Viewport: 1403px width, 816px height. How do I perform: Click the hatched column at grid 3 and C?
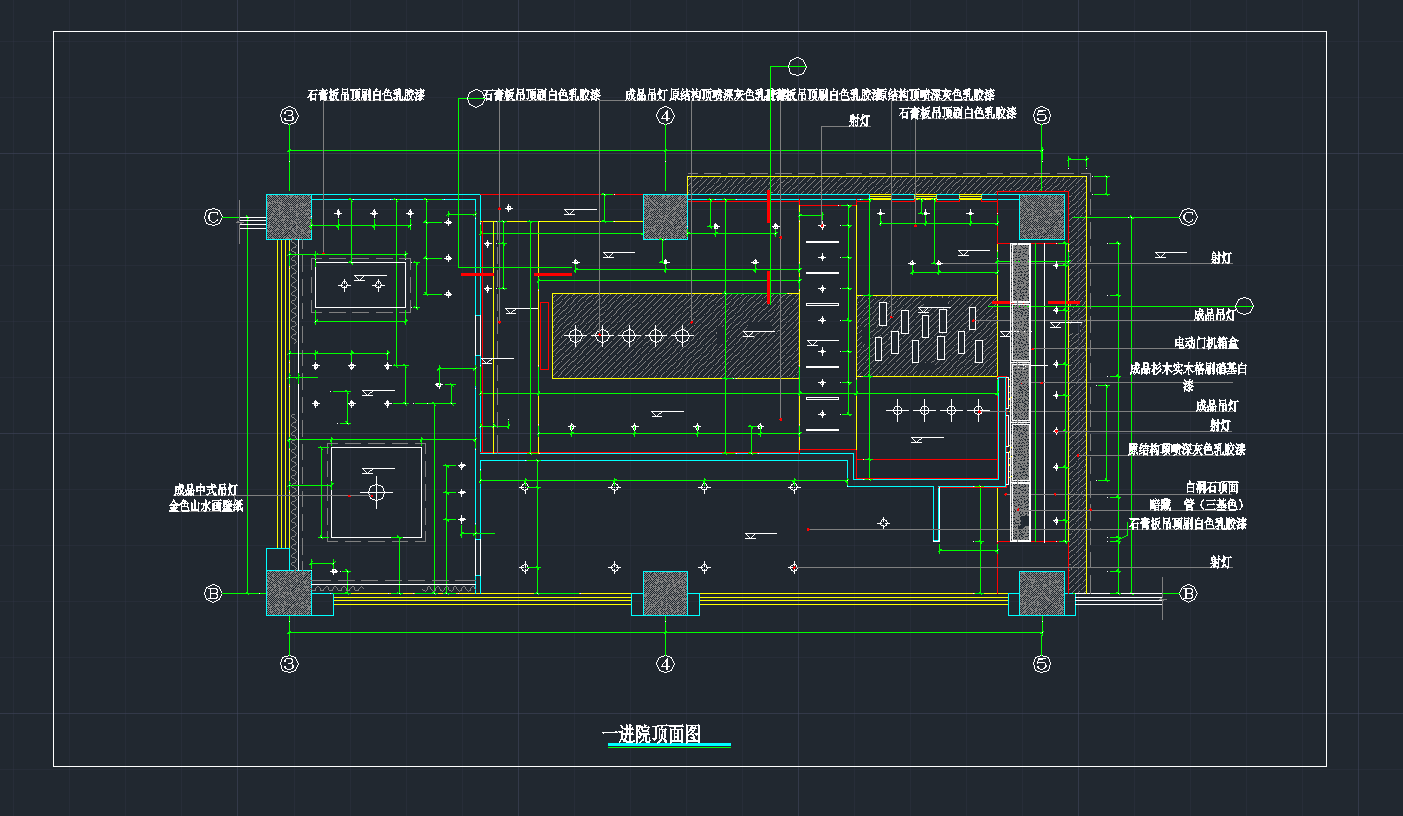[289, 217]
